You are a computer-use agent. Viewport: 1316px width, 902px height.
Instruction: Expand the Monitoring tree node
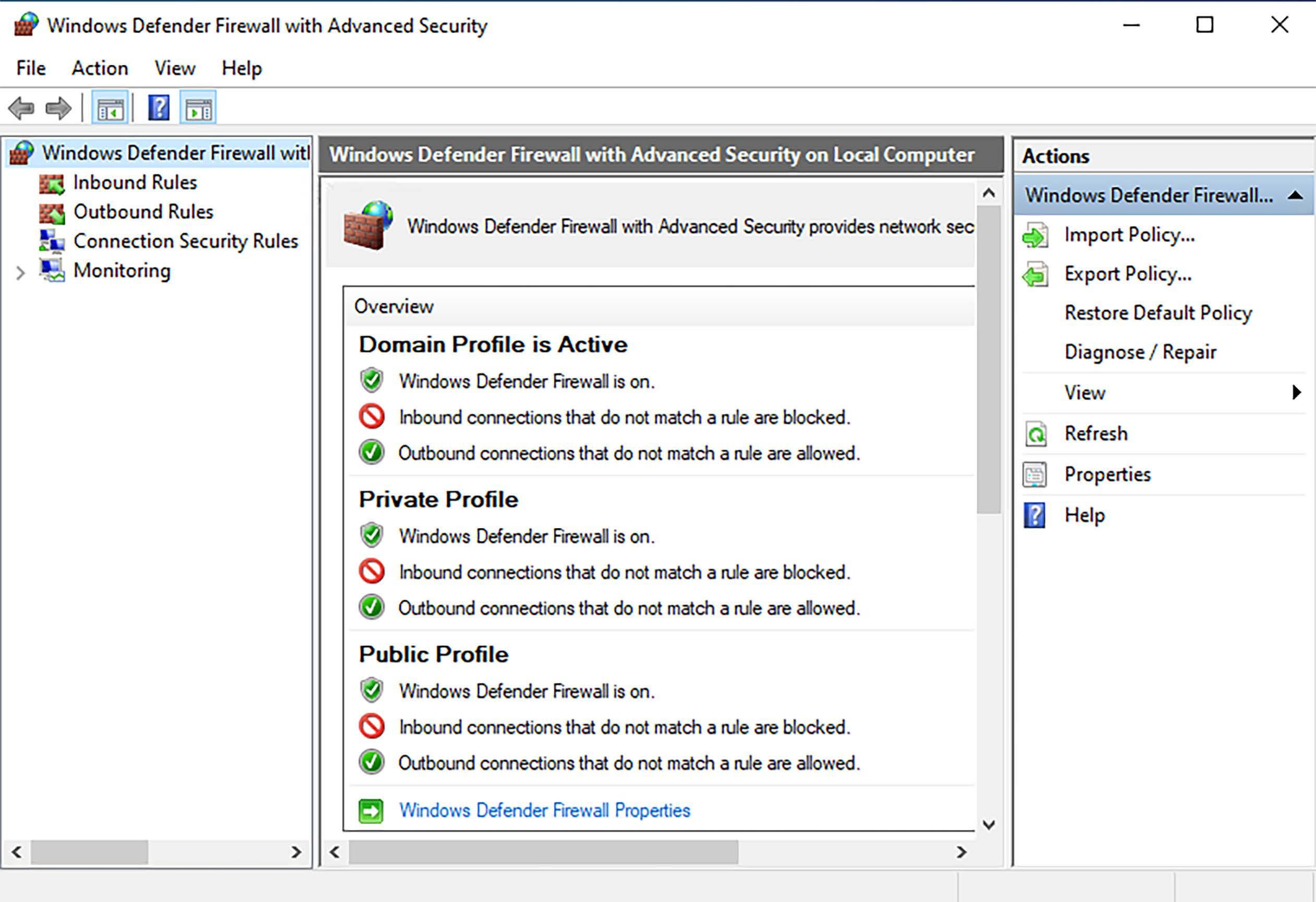(x=20, y=273)
